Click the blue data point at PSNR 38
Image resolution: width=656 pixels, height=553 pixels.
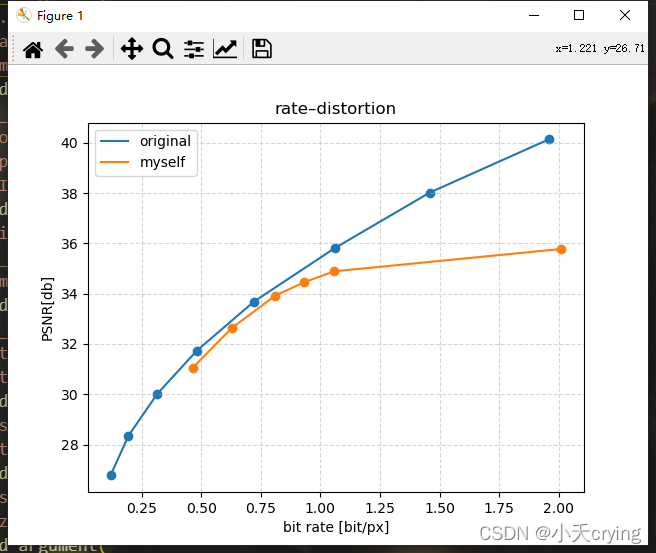coord(430,193)
